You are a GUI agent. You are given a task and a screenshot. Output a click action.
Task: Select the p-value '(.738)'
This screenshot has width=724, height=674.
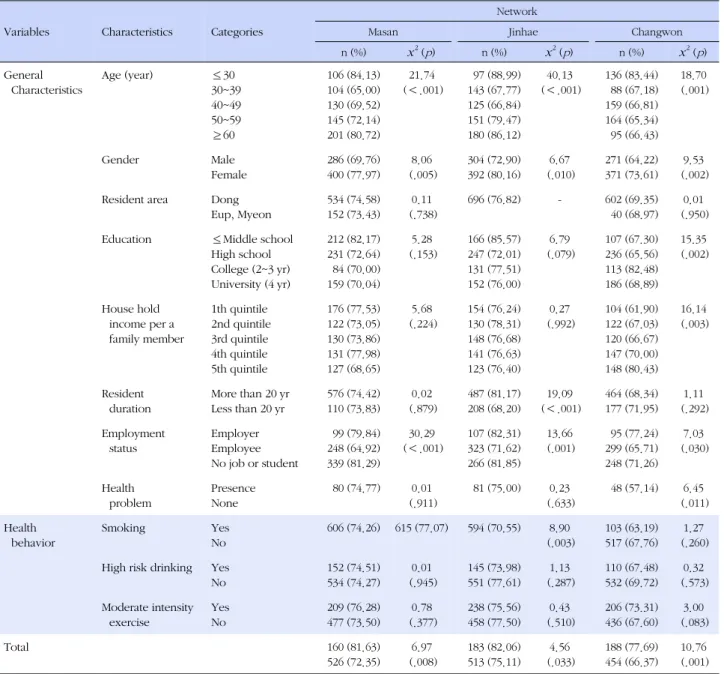click(423, 215)
